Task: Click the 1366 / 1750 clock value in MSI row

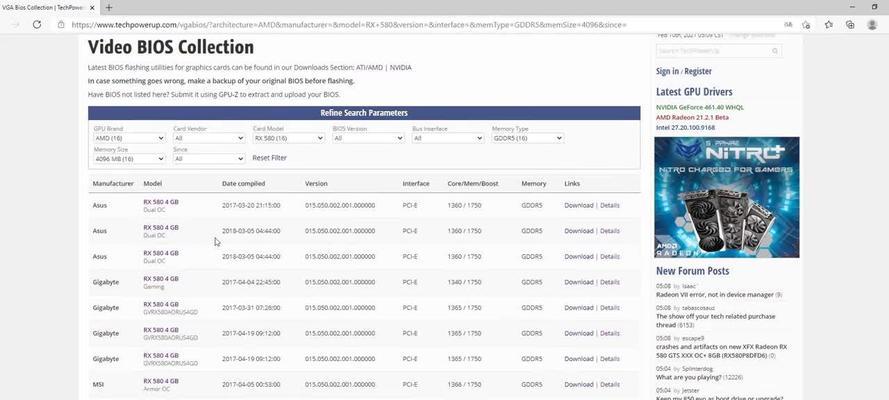Action: click(464, 384)
